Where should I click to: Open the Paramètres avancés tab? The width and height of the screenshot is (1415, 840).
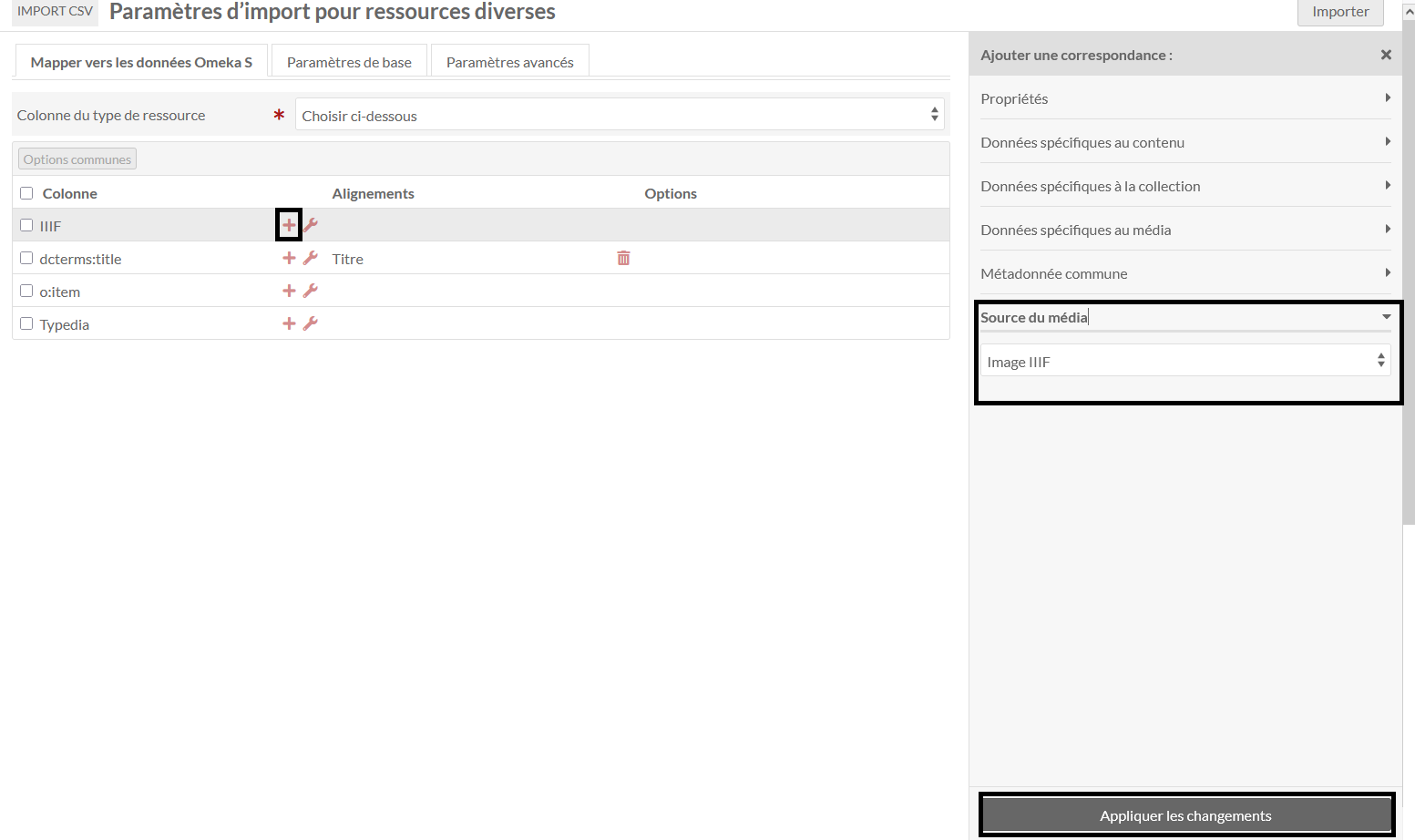[509, 62]
